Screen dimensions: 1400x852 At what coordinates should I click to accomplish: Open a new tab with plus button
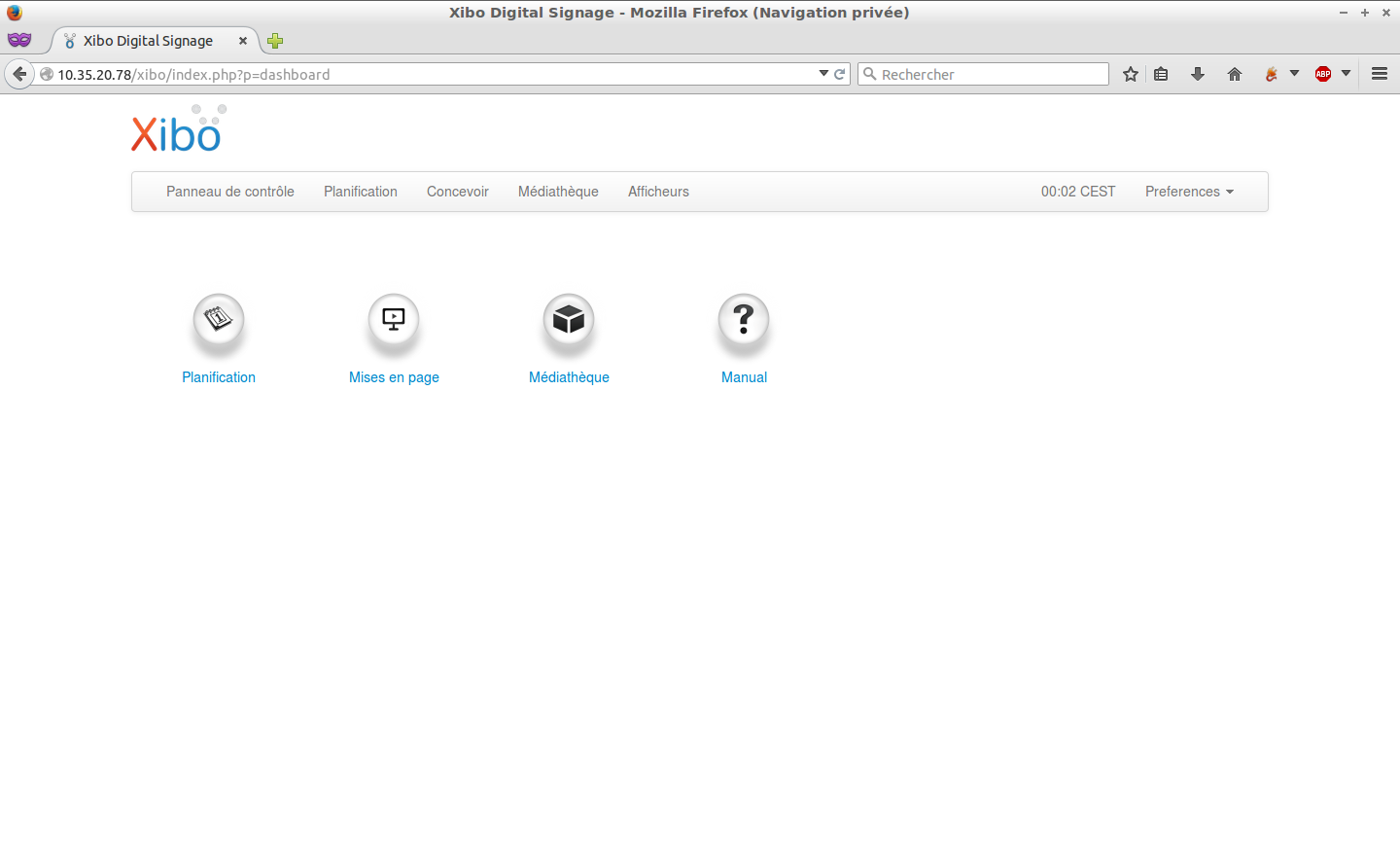coord(275,41)
